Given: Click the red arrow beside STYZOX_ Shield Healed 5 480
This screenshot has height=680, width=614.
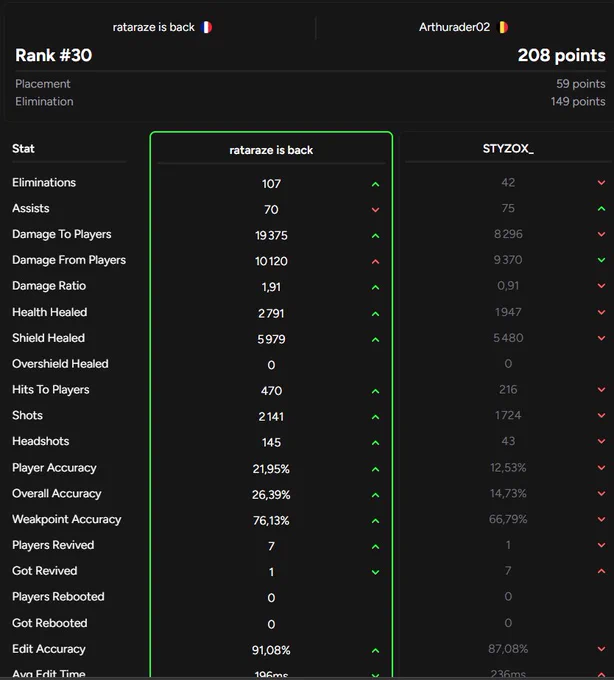Looking at the screenshot, I should click(x=601, y=338).
